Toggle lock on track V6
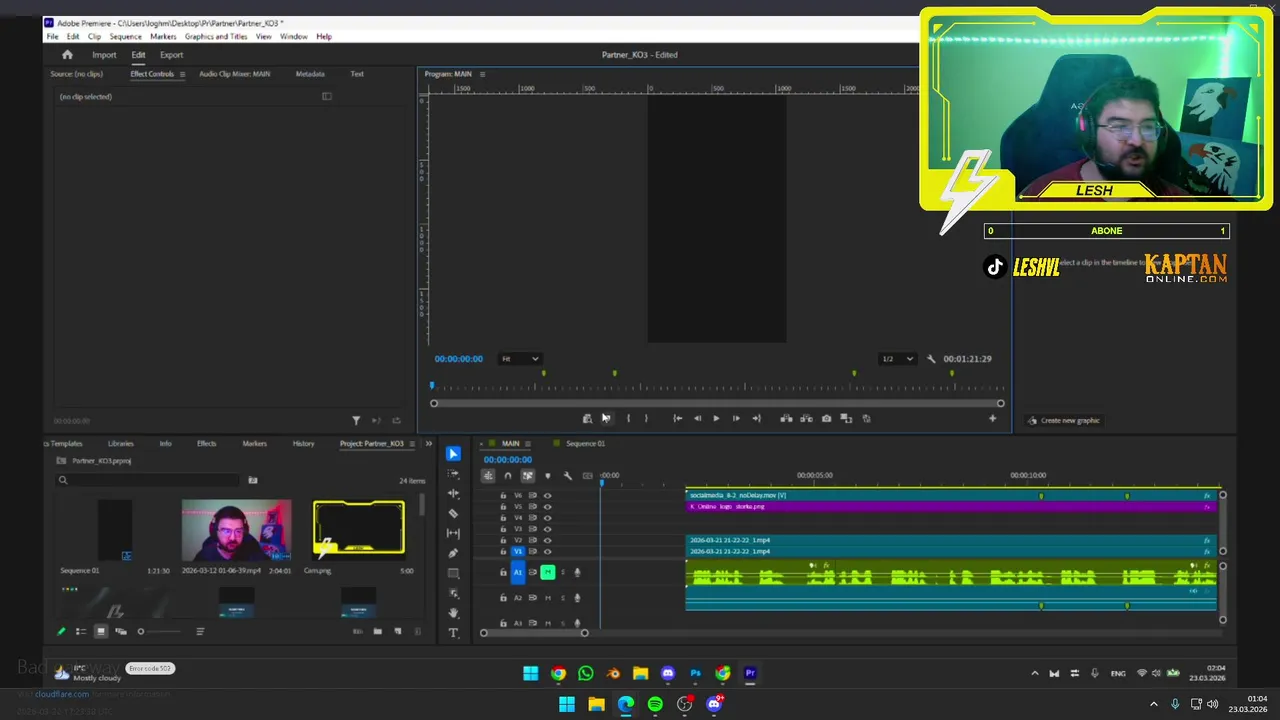Image resolution: width=1280 pixels, height=720 pixels. tap(503, 496)
